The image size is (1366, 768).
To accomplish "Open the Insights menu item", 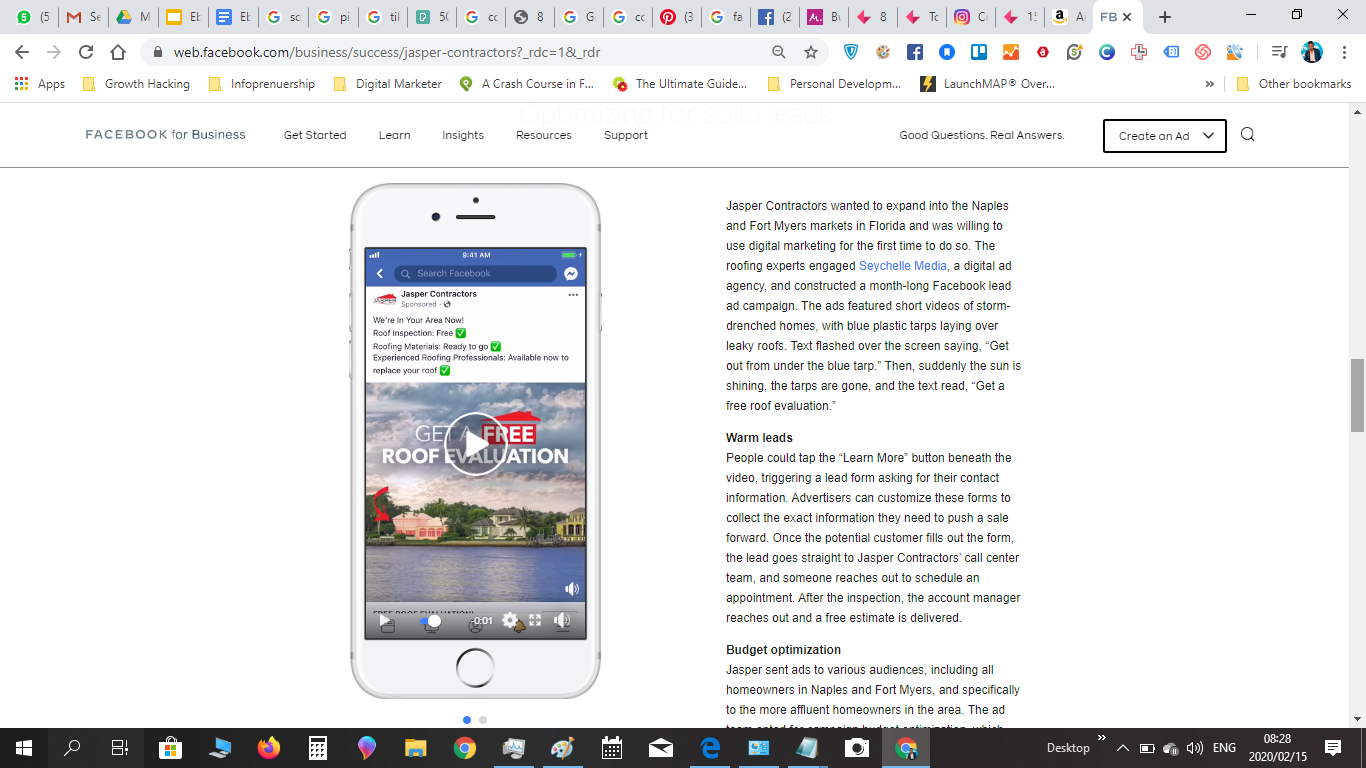I will pyautogui.click(x=463, y=135).
